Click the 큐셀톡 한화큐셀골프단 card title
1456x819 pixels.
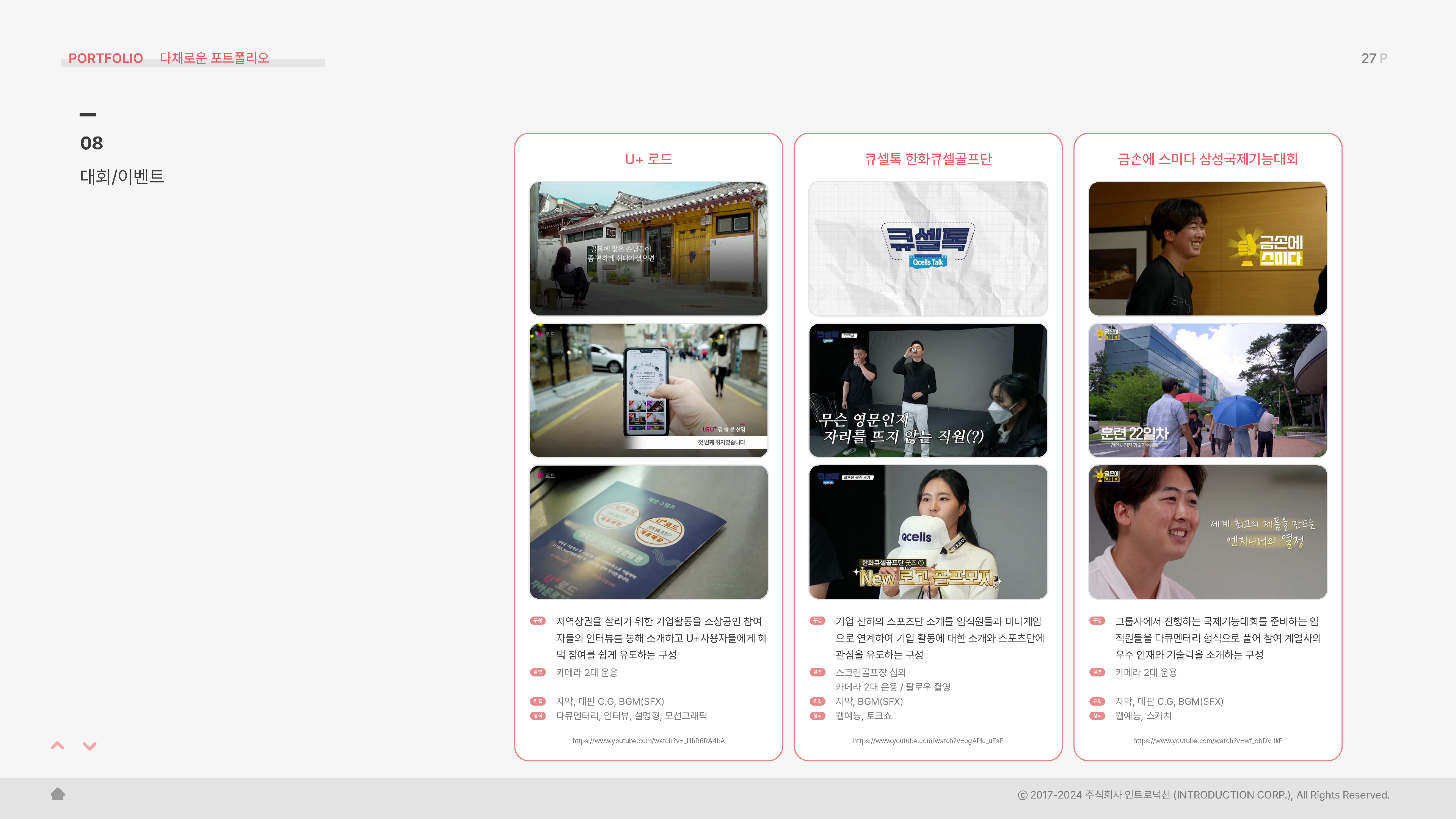point(927,159)
